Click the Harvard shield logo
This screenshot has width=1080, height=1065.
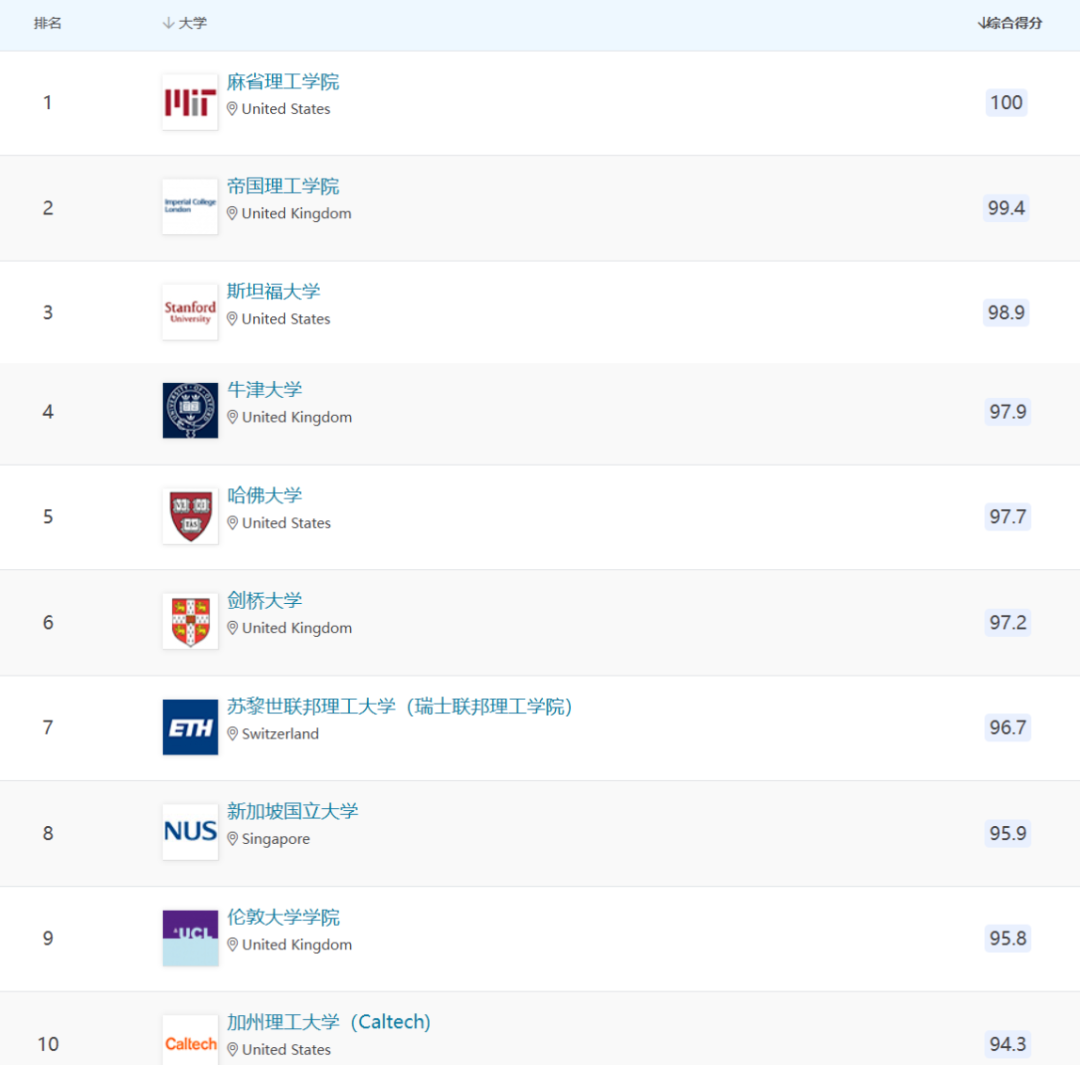[x=190, y=516]
